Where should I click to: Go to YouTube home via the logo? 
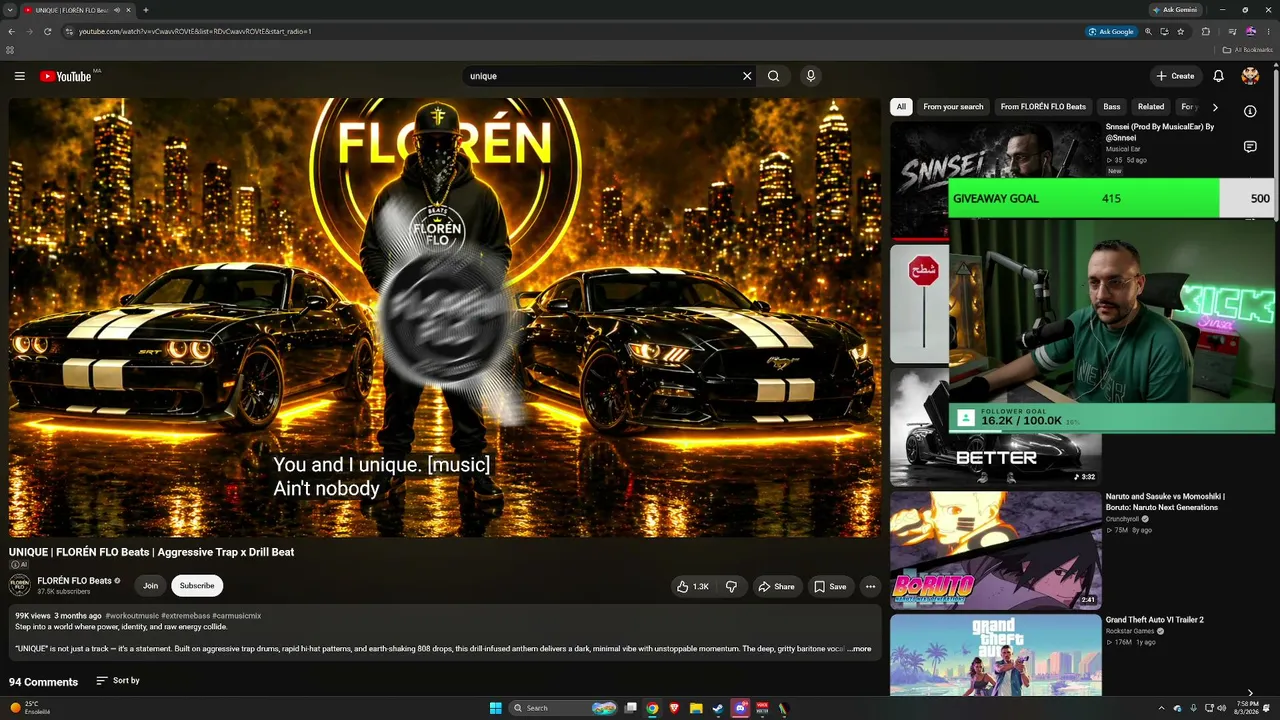pyautogui.click(x=66, y=76)
